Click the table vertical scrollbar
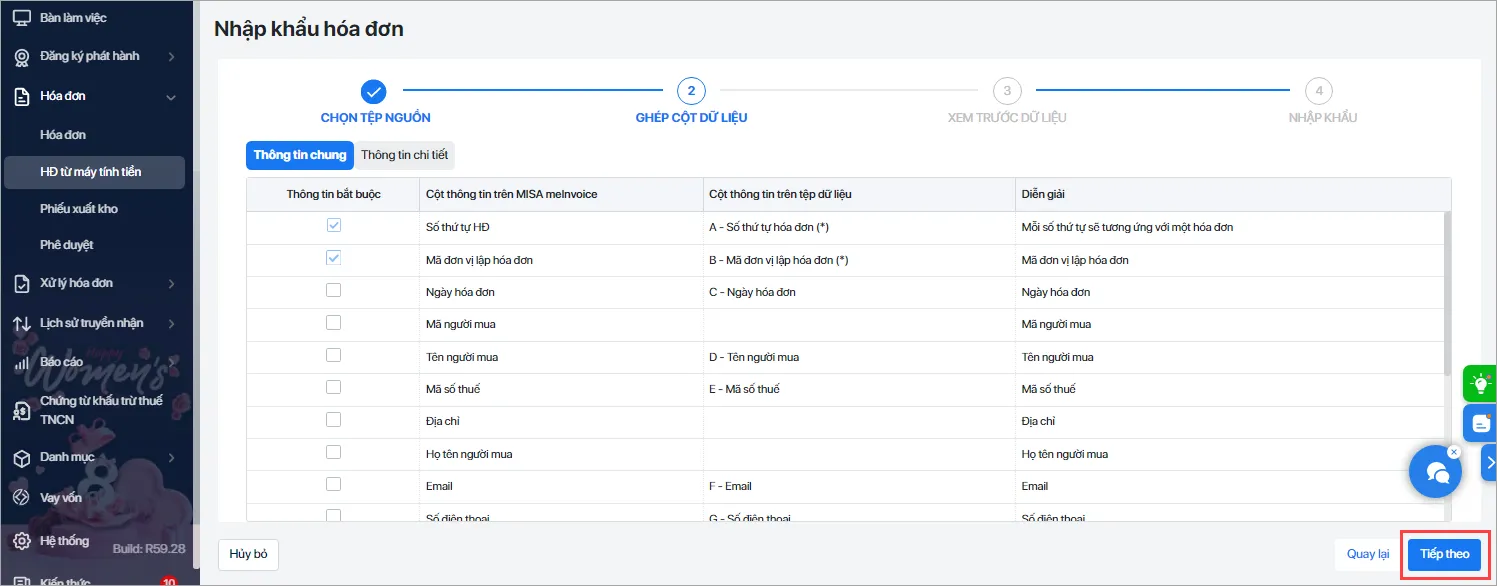 [1446, 295]
